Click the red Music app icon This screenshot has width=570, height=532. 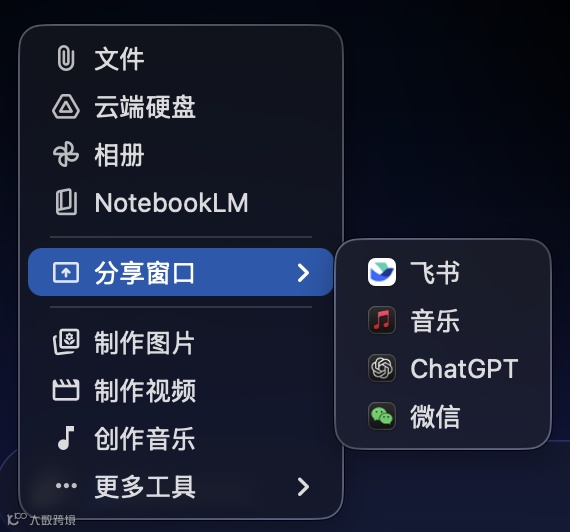[382, 320]
